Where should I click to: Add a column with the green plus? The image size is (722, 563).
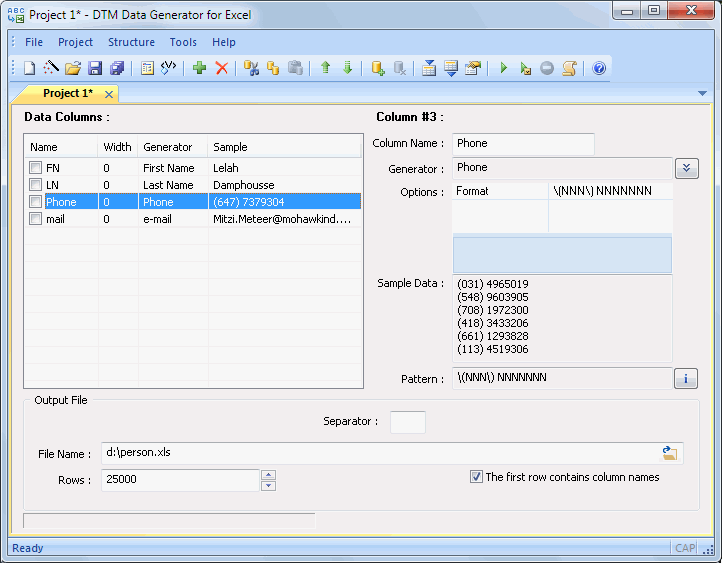[x=199, y=68]
